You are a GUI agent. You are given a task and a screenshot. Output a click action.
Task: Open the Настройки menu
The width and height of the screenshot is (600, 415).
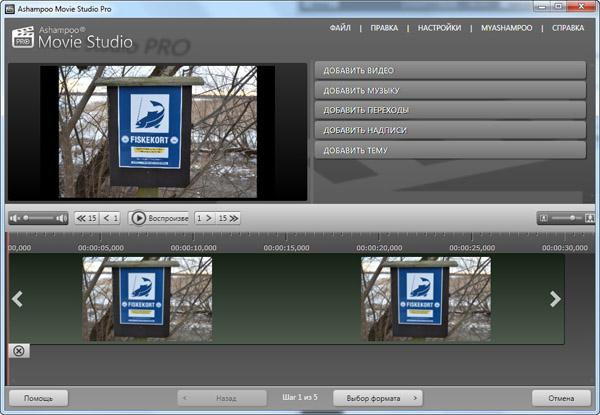coord(439,28)
